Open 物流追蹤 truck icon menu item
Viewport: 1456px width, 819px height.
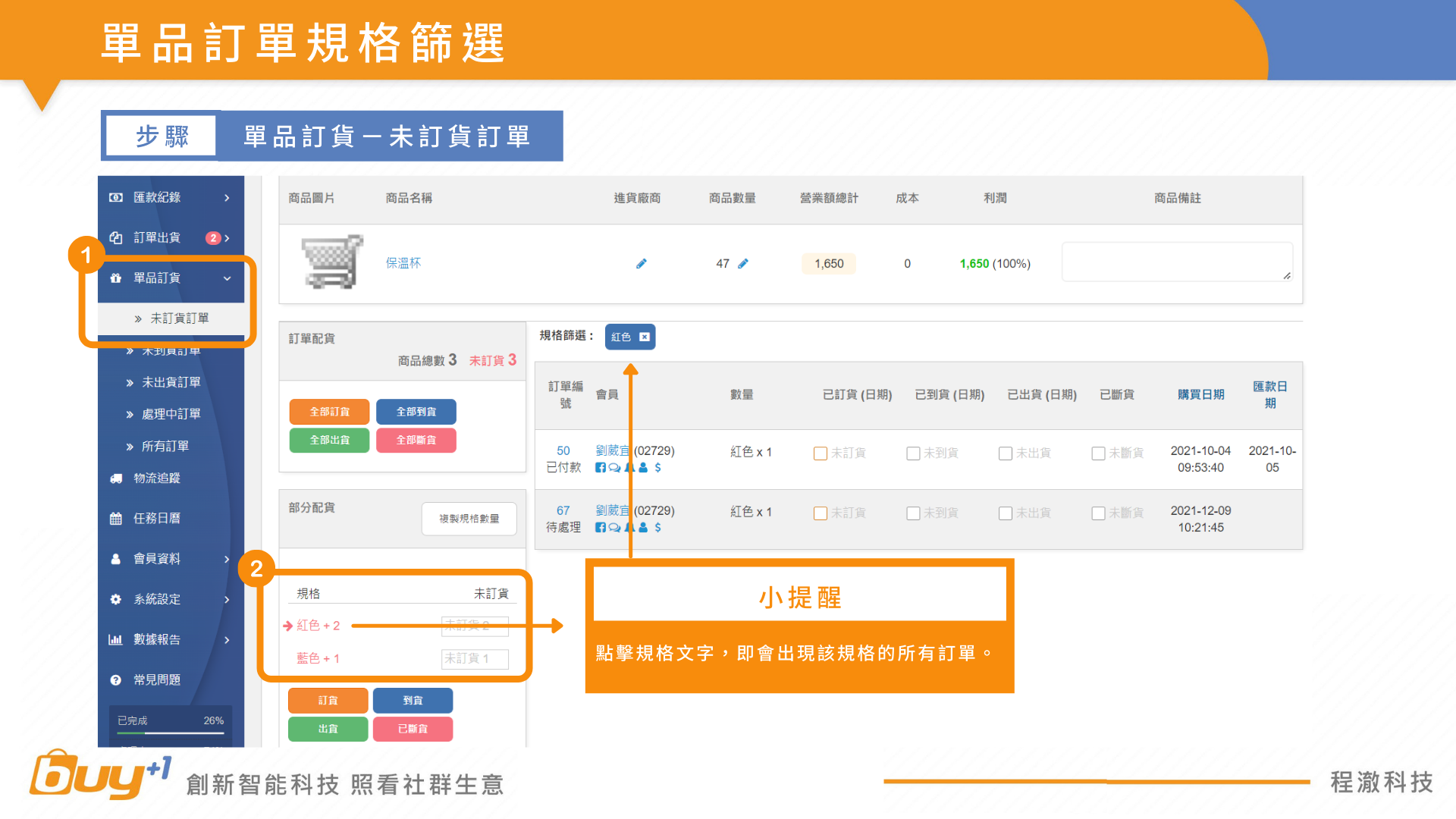(156, 479)
